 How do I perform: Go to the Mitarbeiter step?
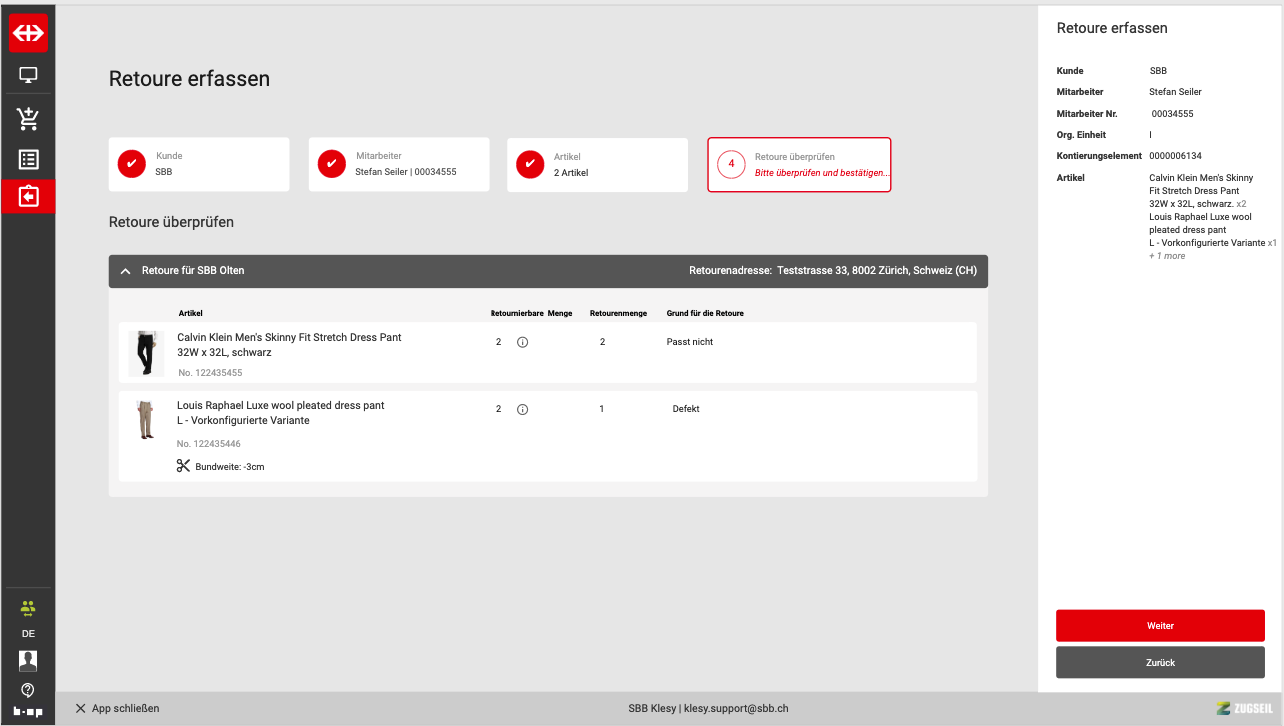tap(398, 164)
